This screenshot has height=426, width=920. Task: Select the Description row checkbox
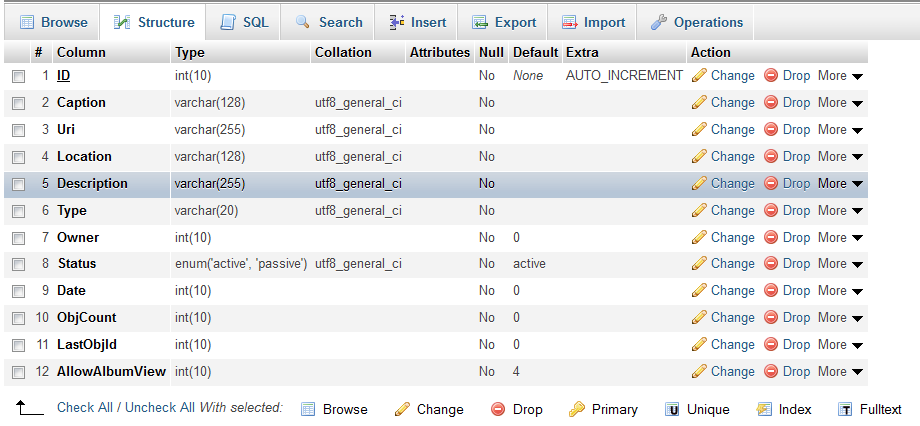pos(18,184)
